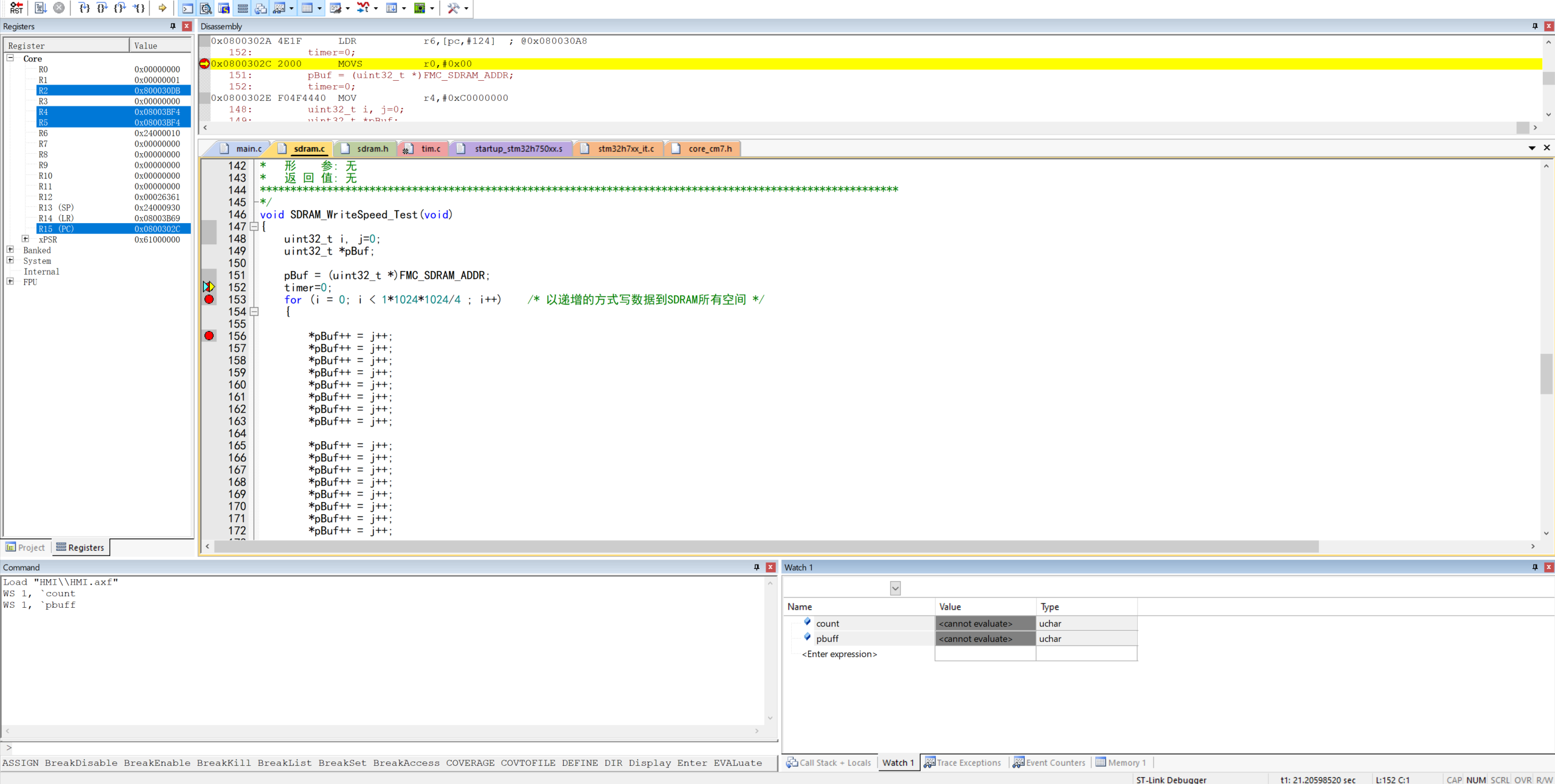Click the Command window input prompt line
This screenshot has height=784, width=1555.
[389, 748]
